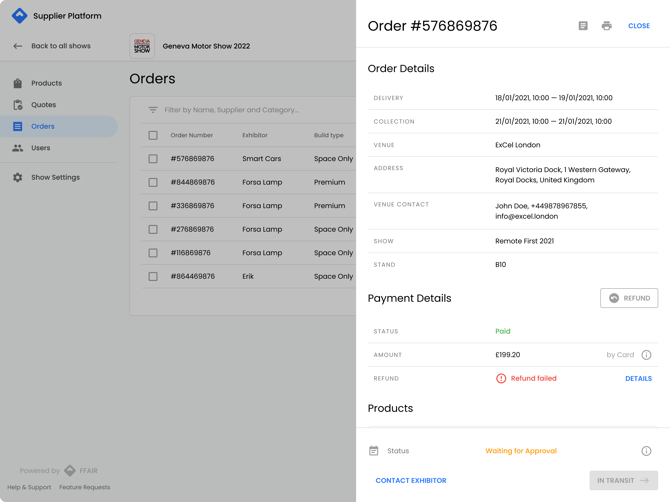This screenshot has width=670, height=502.
Task: Tick checkbox for order #576869876
Action: [153, 159]
